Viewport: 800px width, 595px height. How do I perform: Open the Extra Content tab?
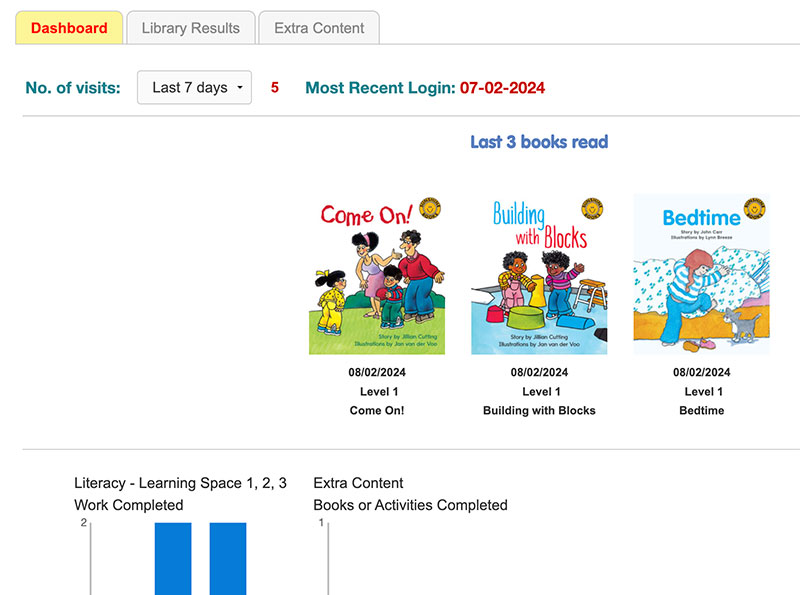[x=319, y=28]
